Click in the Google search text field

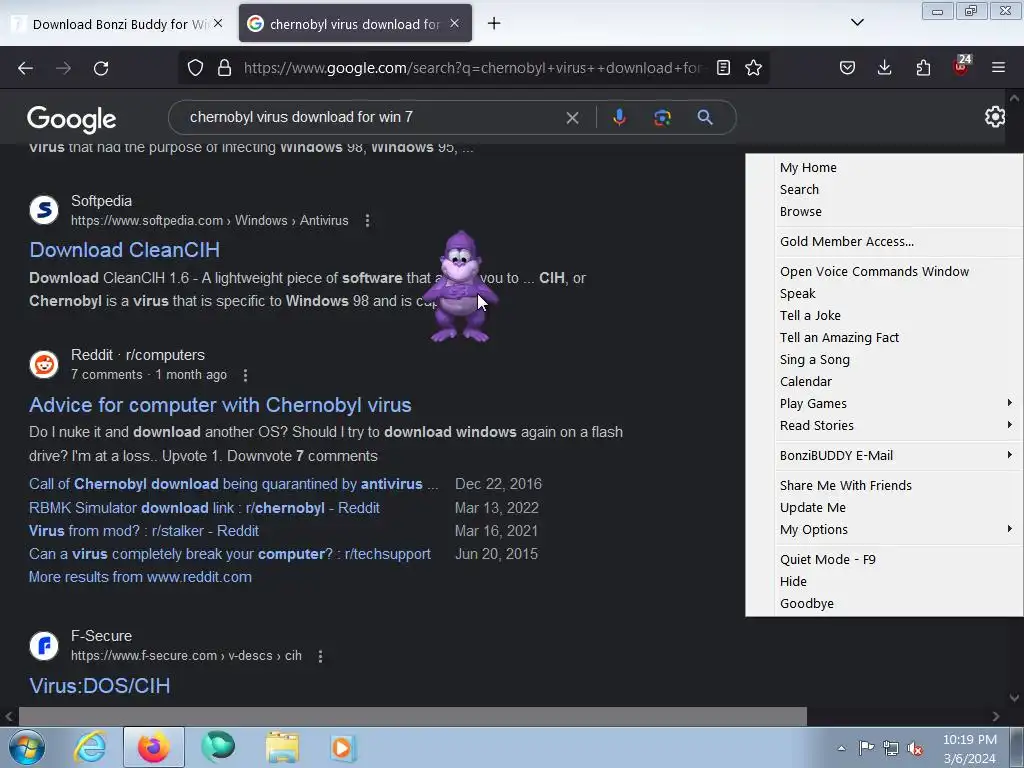coord(372,118)
